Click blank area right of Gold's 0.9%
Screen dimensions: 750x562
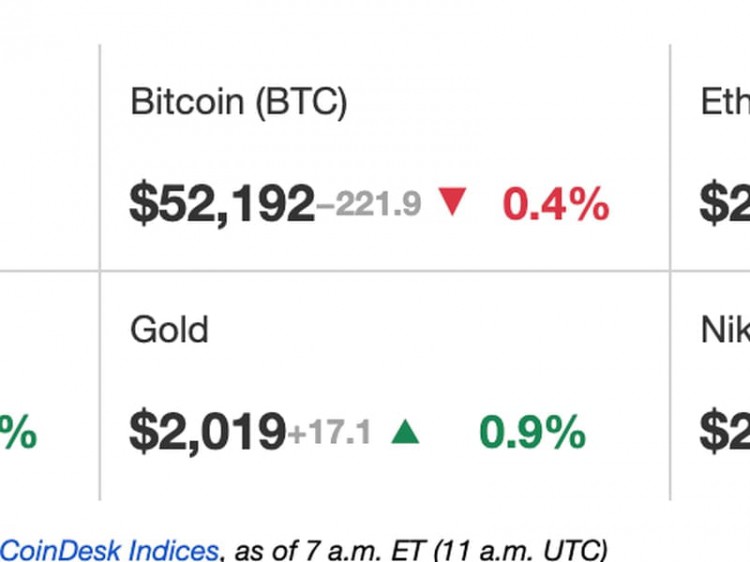point(628,432)
